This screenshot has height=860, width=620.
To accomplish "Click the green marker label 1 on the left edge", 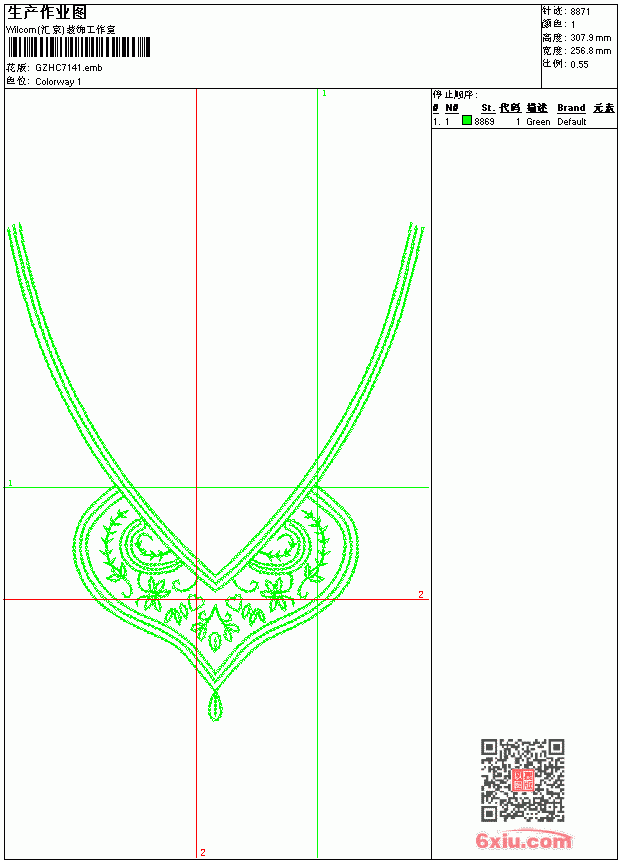I will tap(10, 483).
